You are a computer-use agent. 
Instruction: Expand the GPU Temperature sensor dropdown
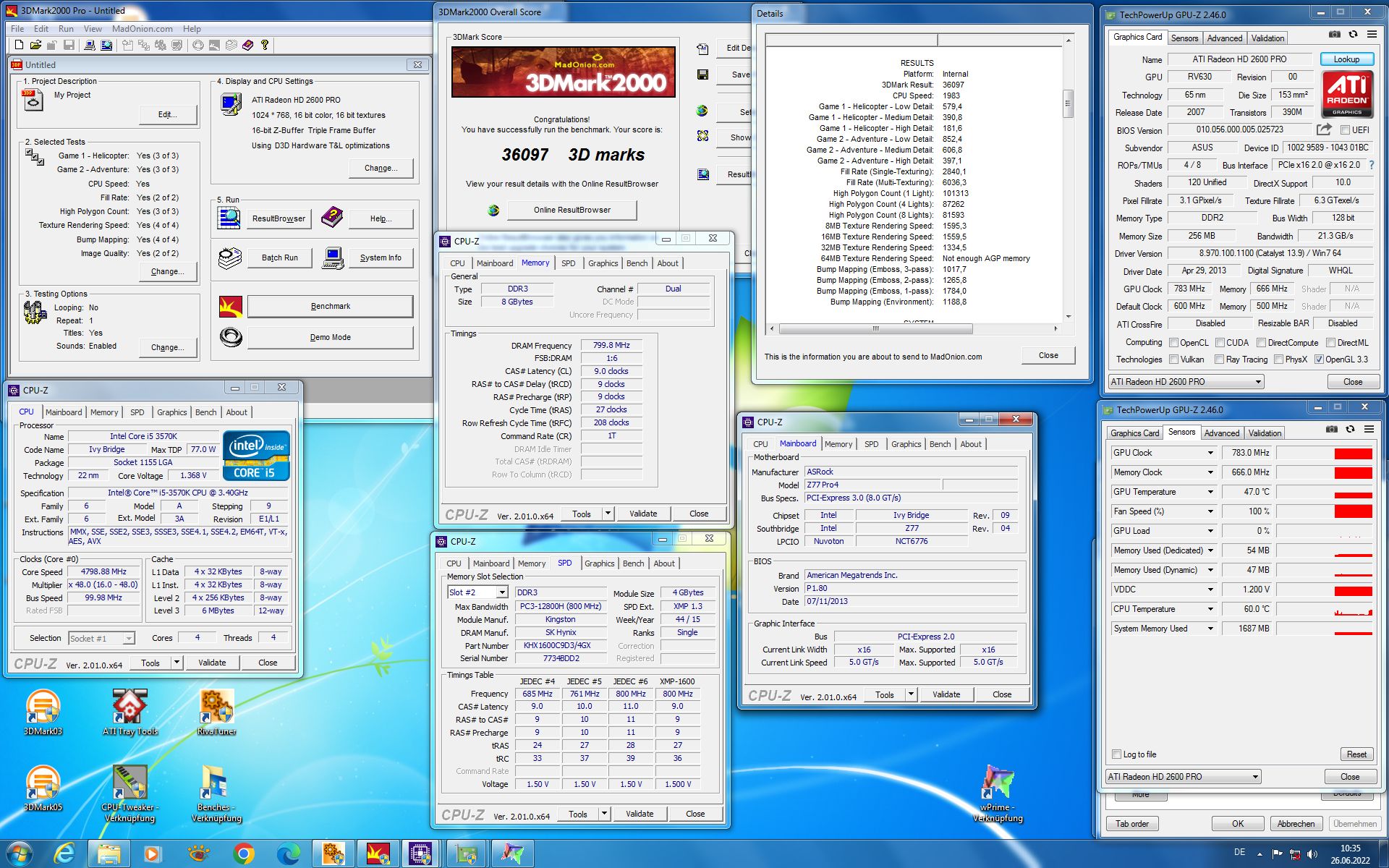click(1210, 492)
